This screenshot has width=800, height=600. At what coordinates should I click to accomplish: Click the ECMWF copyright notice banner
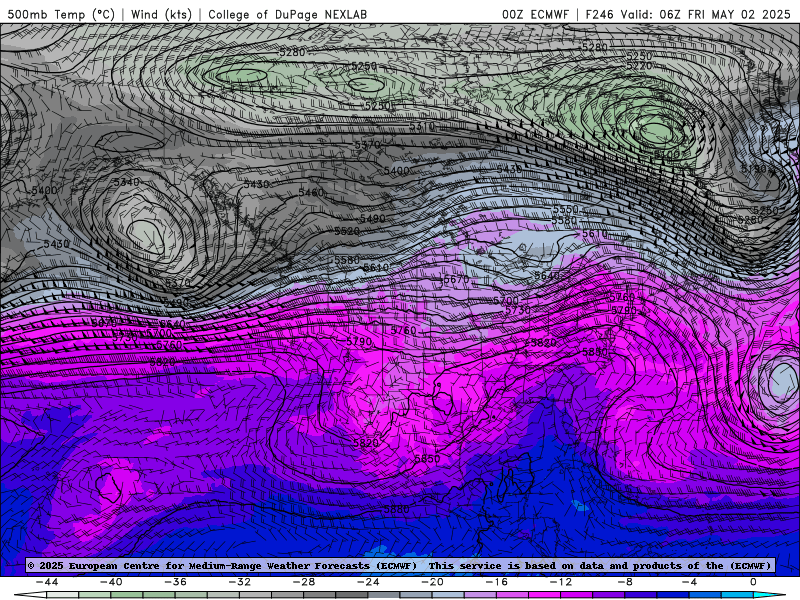click(400, 565)
